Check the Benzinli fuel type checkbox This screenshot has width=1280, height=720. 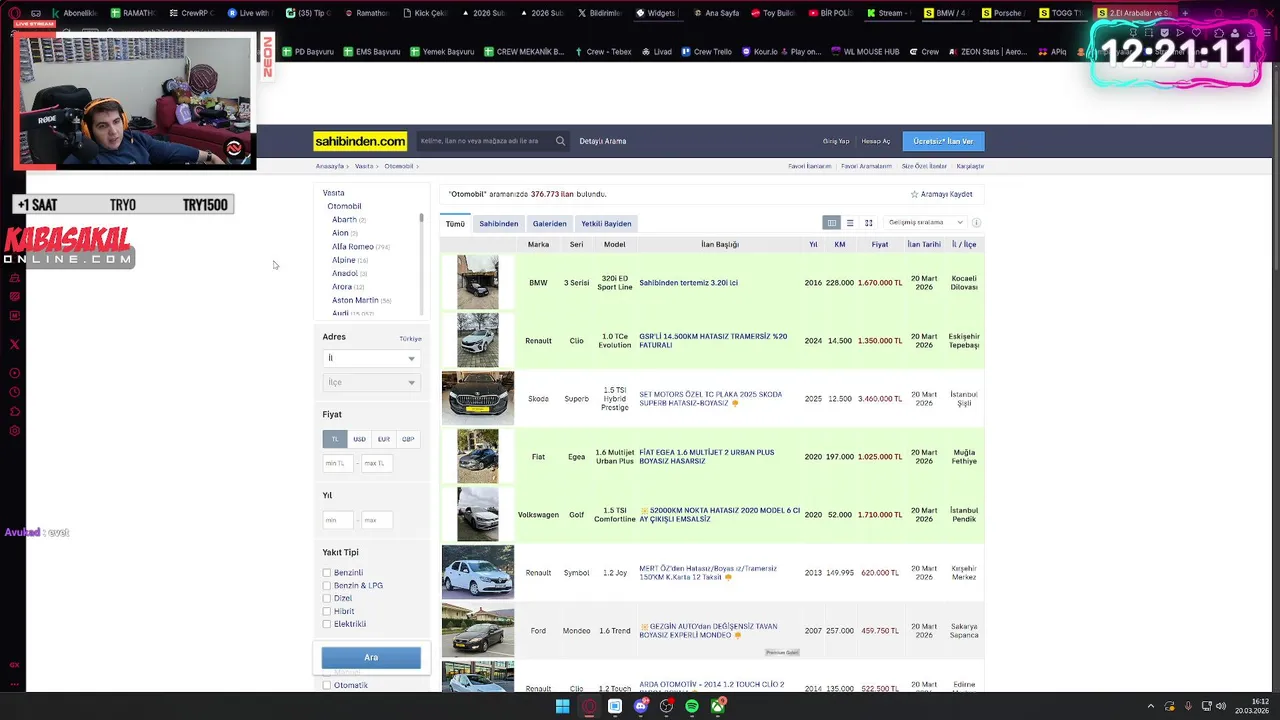click(x=326, y=573)
